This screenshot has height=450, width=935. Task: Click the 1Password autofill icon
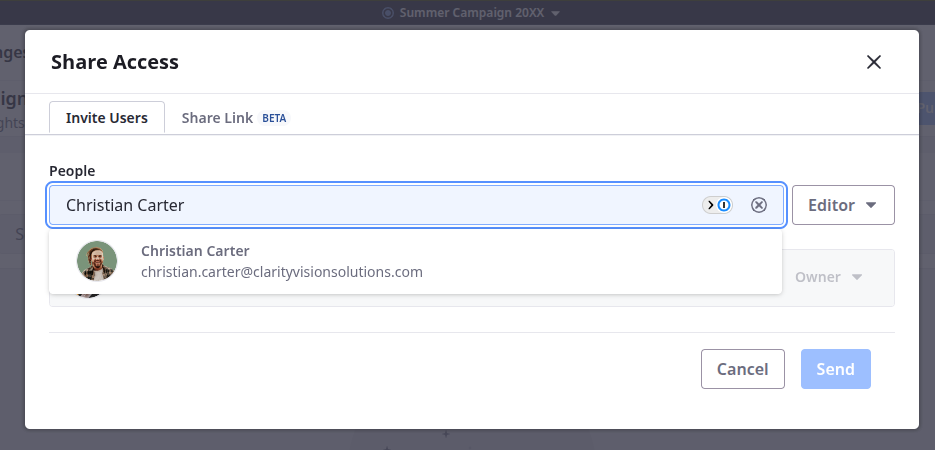[719, 205]
